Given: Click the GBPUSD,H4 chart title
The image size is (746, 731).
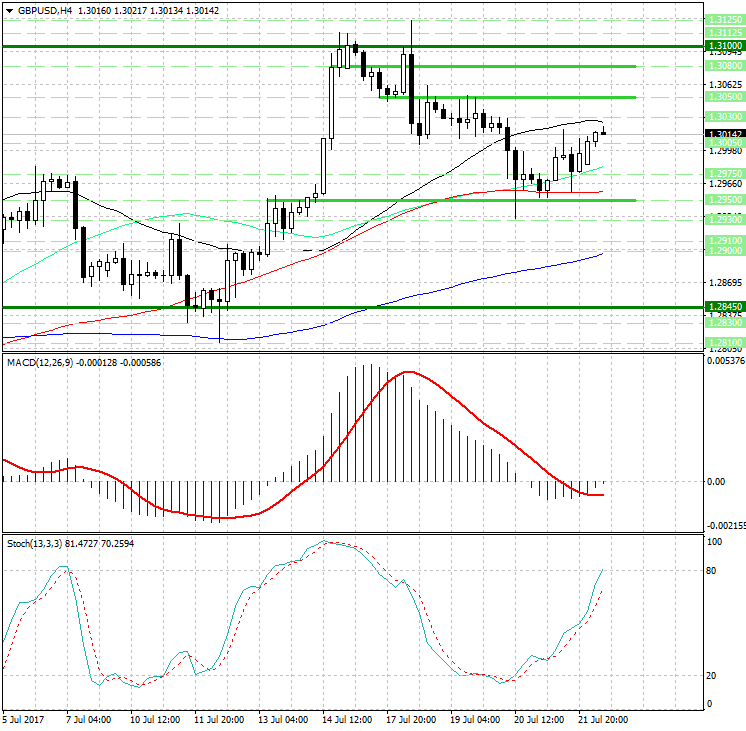Looking at the screenshot, I should pyautogui.click(x=38, y=10).
